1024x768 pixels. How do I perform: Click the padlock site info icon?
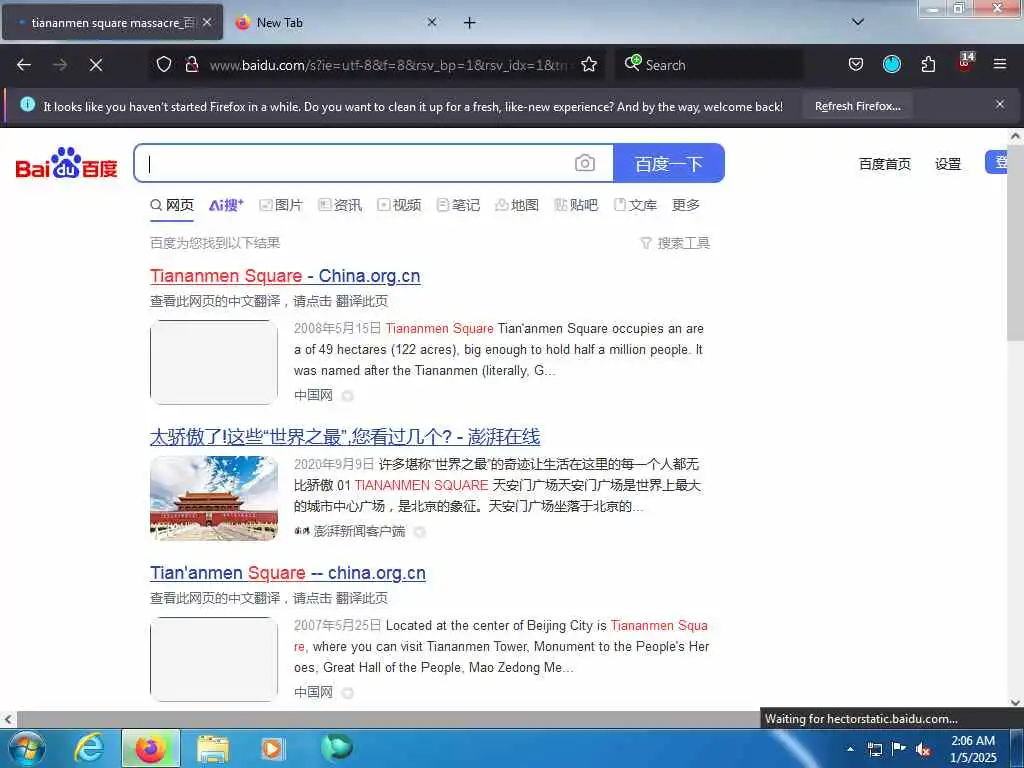click(191, 65)
